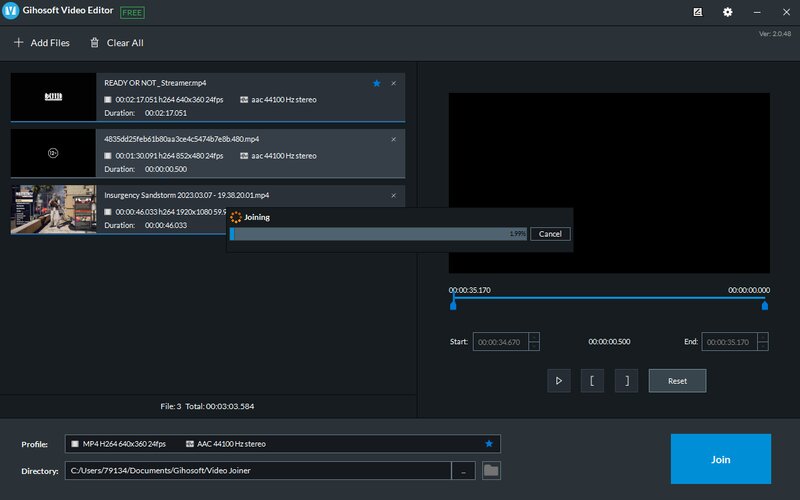Image resolution: width=800 pixels, height=500 pixels.
Task: Click the Directory path field
Action: pyautogui.click(x=258, y=470)
